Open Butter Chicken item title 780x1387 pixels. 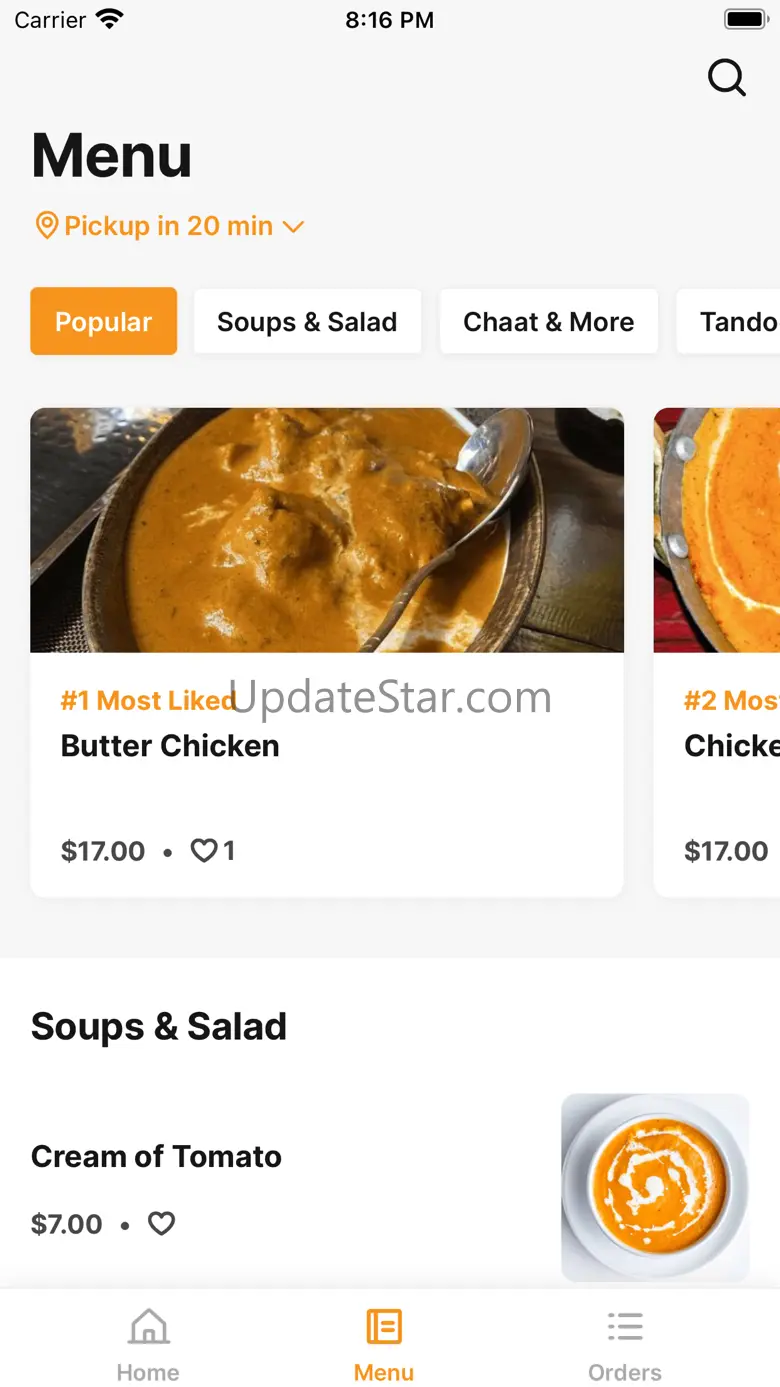170,746
